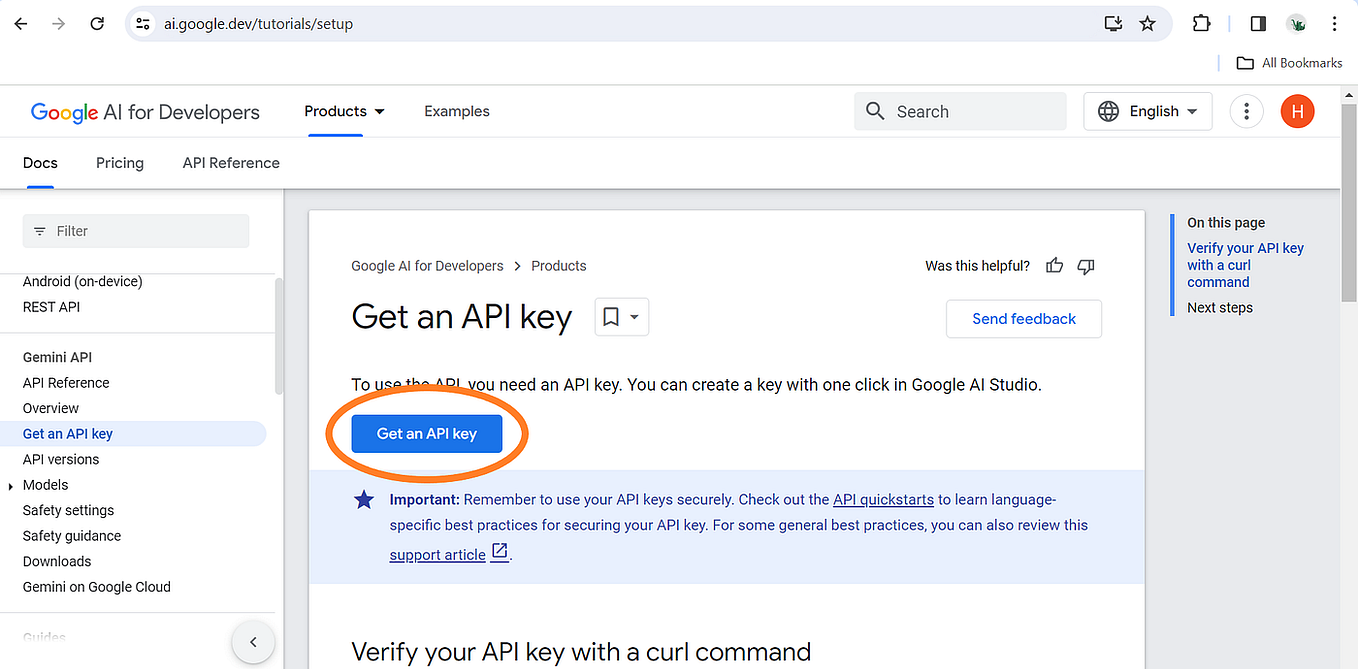Viewport: 1358px width, 669px height.
Task: Open the English language selector
Action: pyautogui.click(x=1147, y=111)
